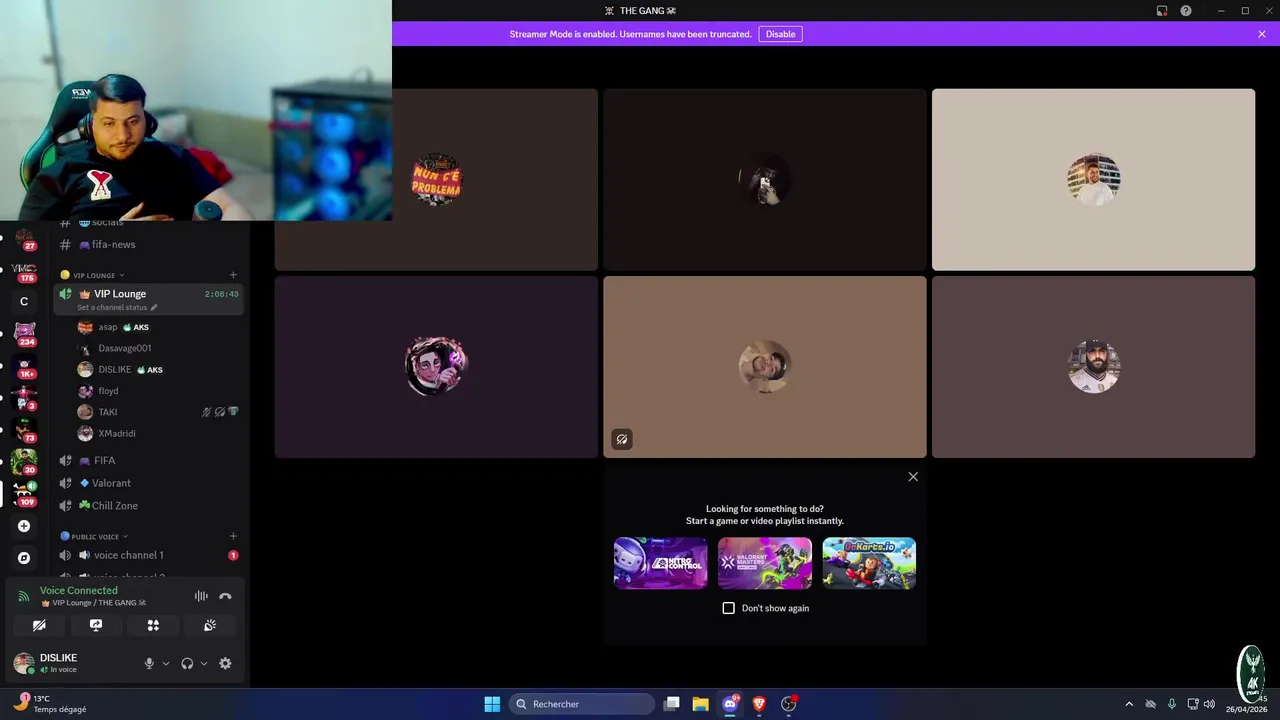Close the activity suggestion popup
The height and width of the screenshot is (720, 1280).
coord(913,477)
